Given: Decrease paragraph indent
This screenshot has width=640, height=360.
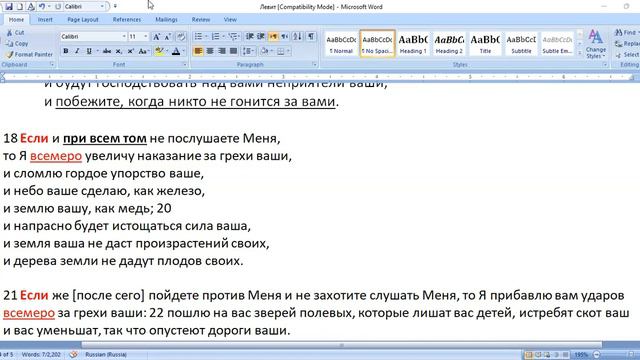Looking at the screenshot, I should pos(250,37).
